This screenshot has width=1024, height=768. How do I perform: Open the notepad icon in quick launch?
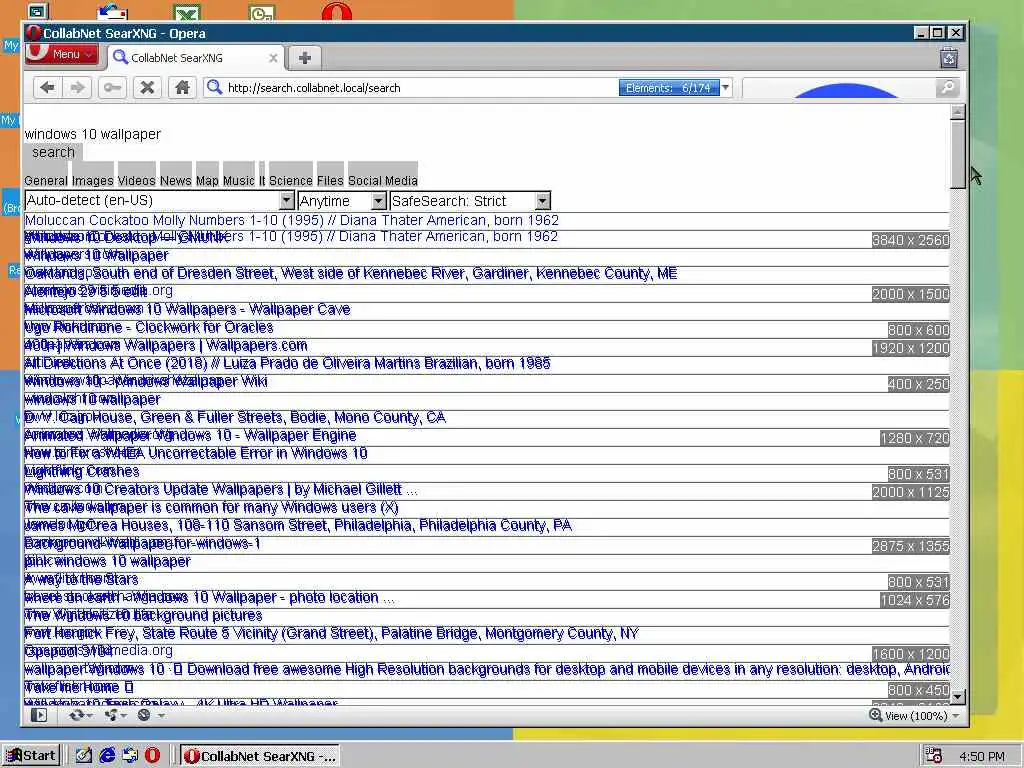pos(84,756)
